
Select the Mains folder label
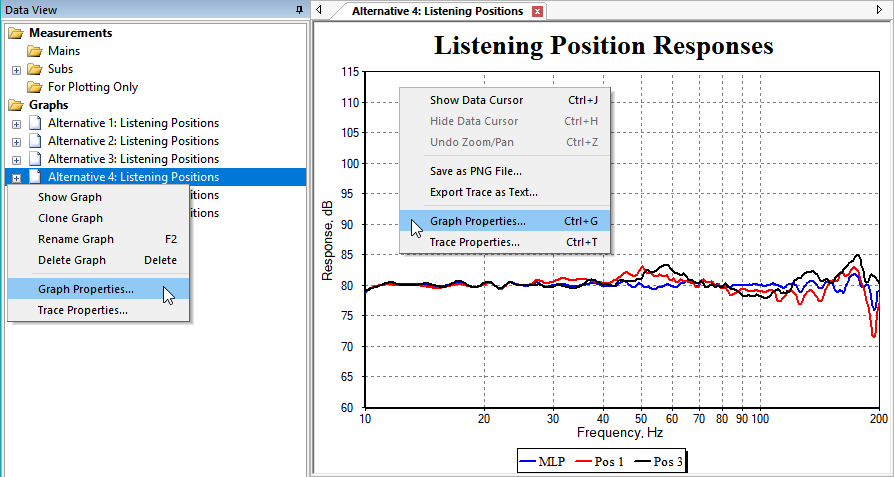click(64, 51)
